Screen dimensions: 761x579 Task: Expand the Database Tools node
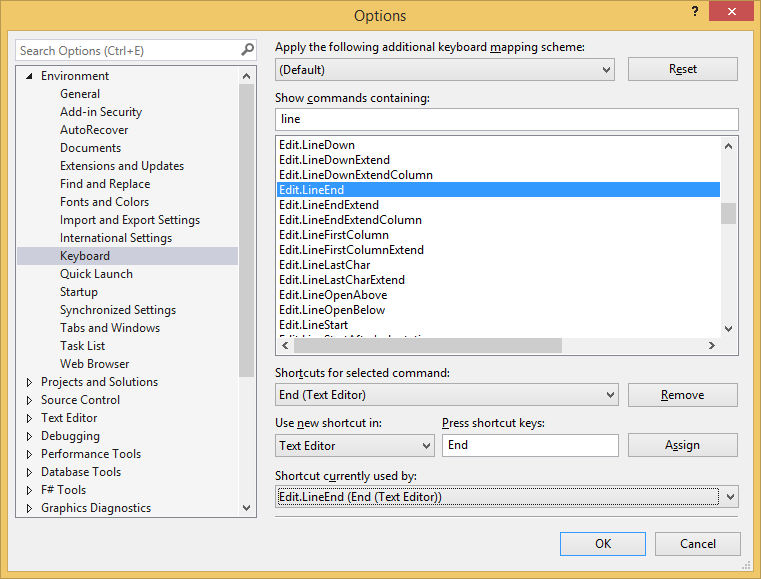(29, 472)
